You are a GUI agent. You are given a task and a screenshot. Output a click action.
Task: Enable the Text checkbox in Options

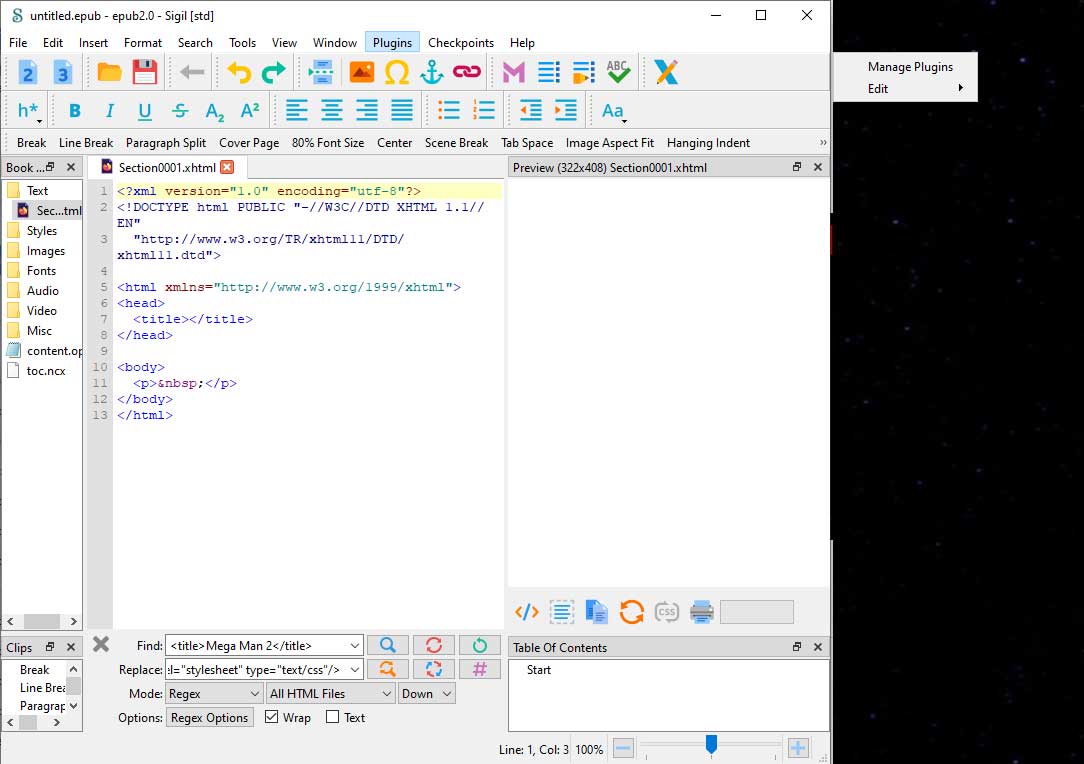coord(333,718)
